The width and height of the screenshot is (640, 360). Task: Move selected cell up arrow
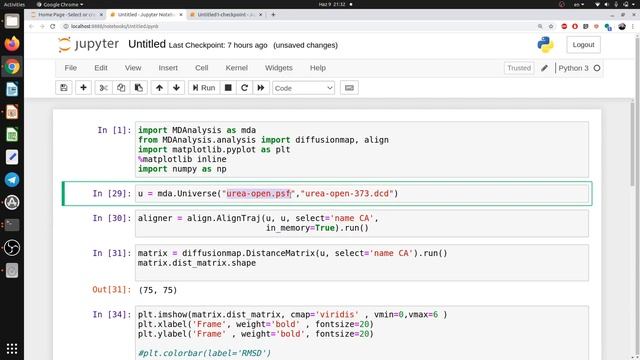pyautogui.click(x=160, y=88)
